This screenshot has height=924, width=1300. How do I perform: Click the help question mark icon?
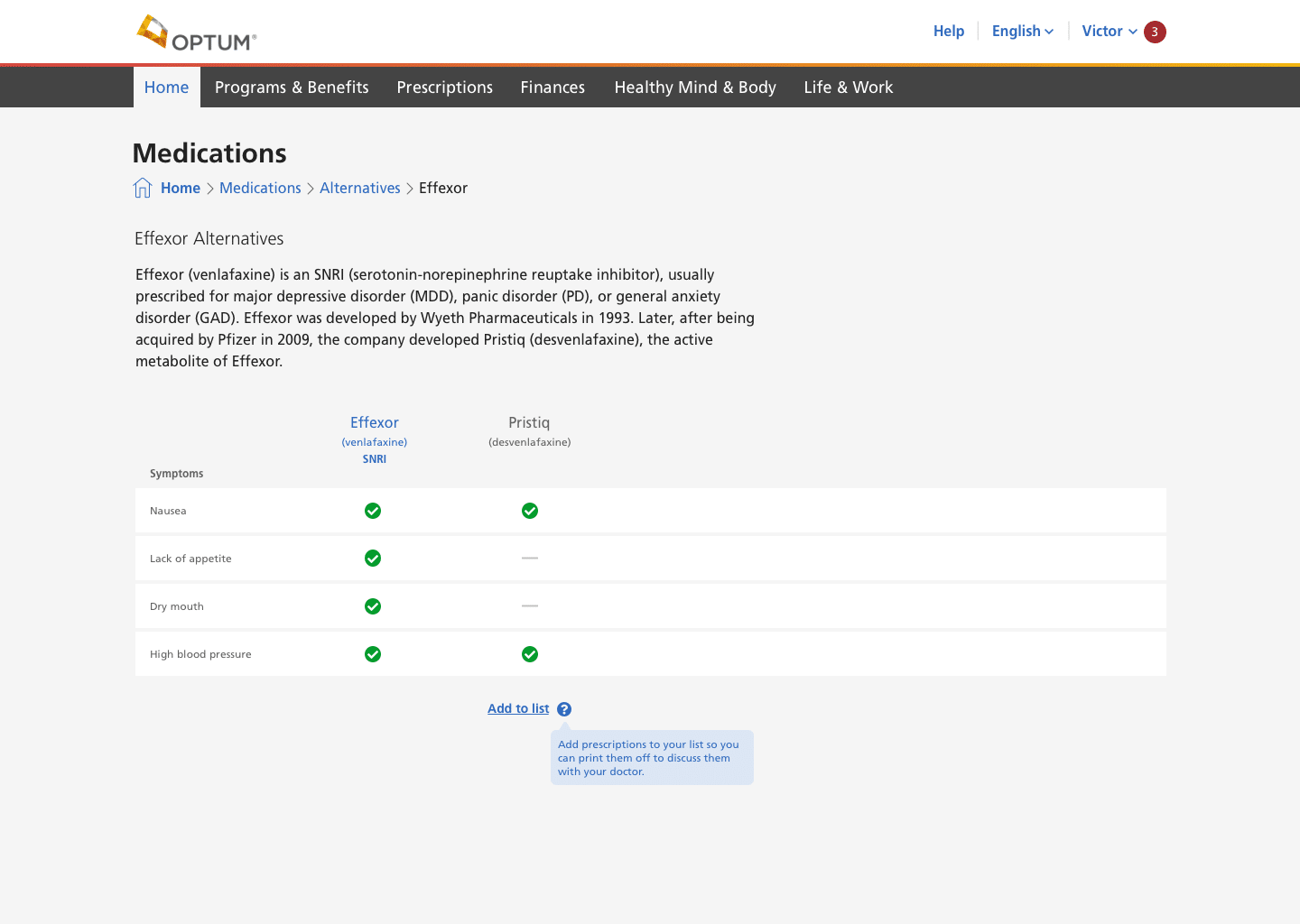(x=564, y=709)
